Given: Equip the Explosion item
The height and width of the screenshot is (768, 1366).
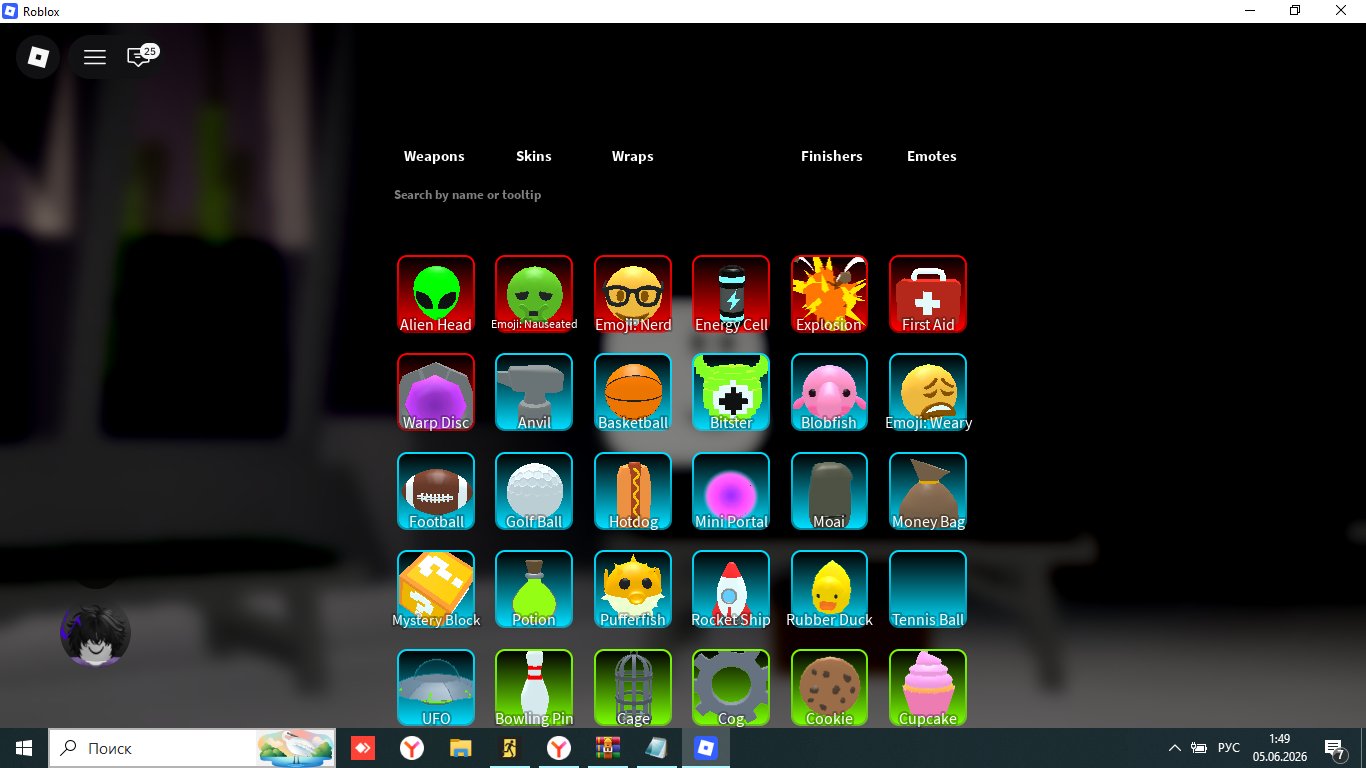Looking at the screenshot, I should pyautogui.click(x=830, y=294).
